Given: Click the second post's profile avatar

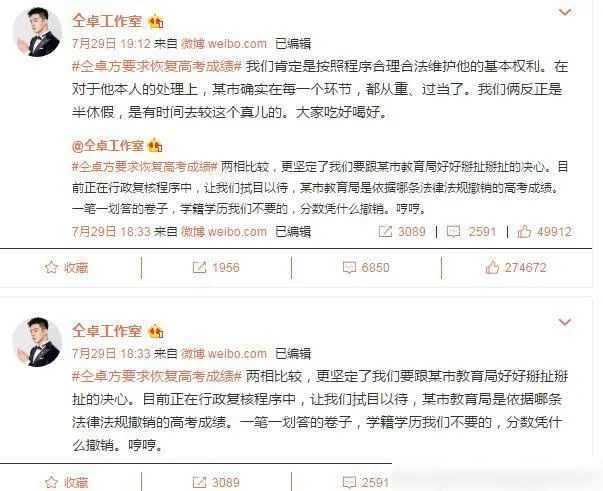Looking at the screenshot, I should (37, 342).
